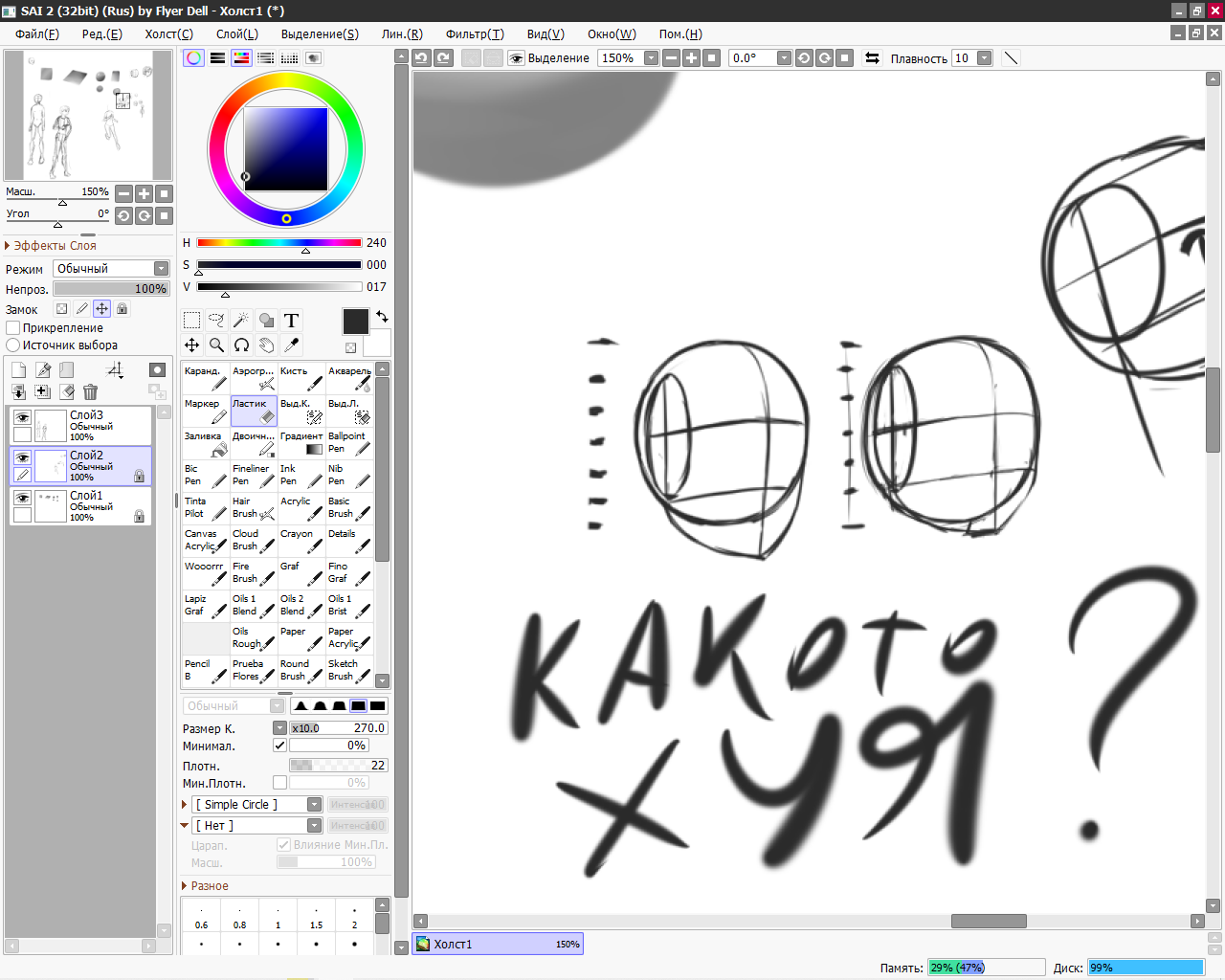The width and height of the screenshot is (1225, 980).
Task: Open the Ред. edit menu
Action: pyautogui.click(x=101, y=33)
